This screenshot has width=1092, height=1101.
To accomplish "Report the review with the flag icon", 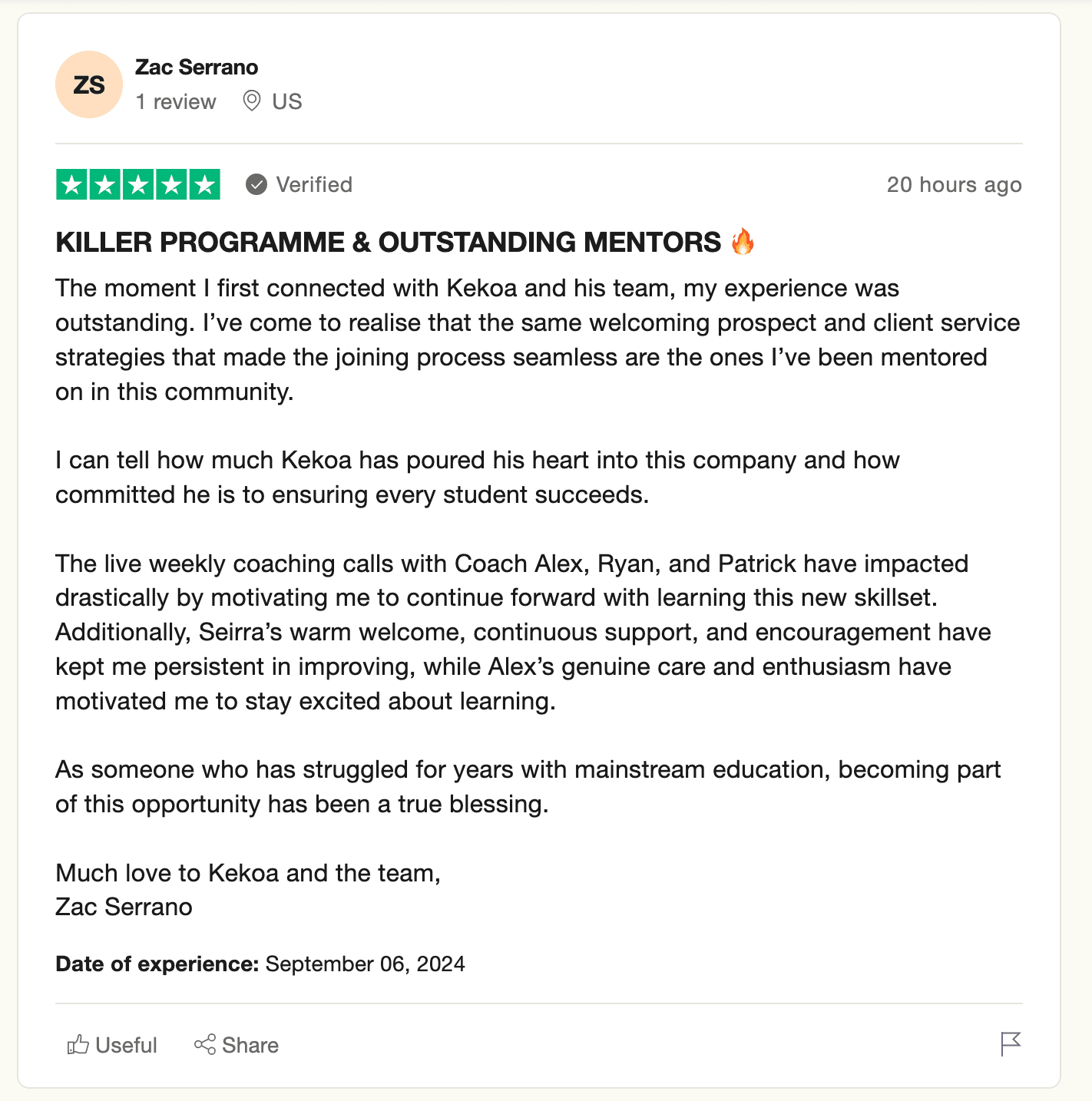I will pyautogui.click(x=1011, y=1044).
